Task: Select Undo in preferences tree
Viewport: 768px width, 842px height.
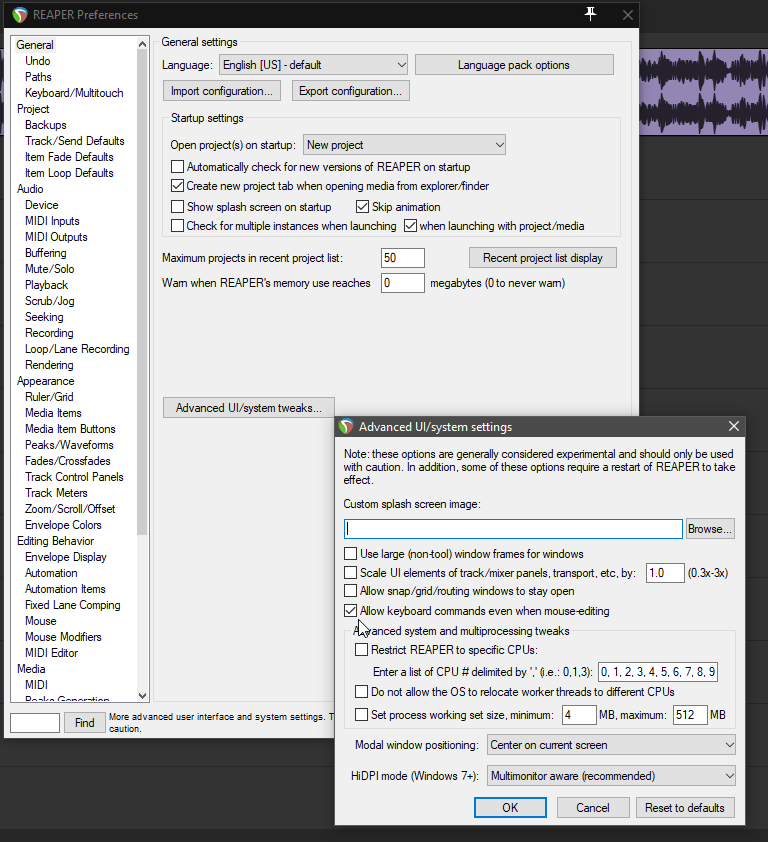Action: point(38,61)
